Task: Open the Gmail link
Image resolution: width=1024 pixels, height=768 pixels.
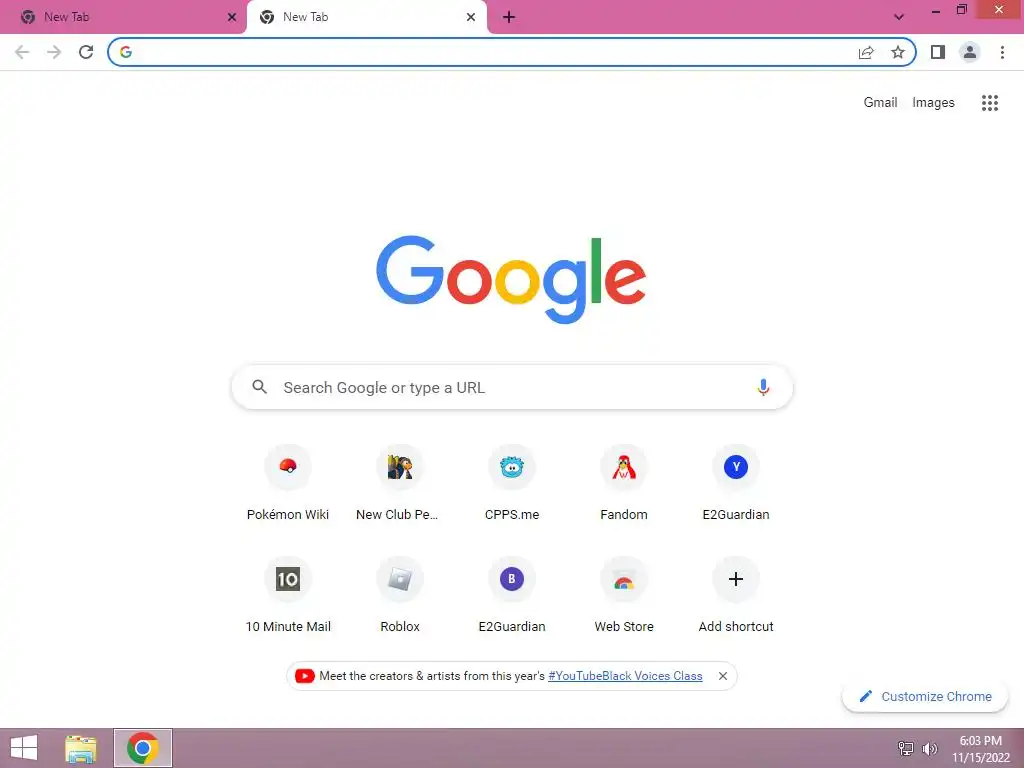Action: pyautogui.click(x=880, y=103)
